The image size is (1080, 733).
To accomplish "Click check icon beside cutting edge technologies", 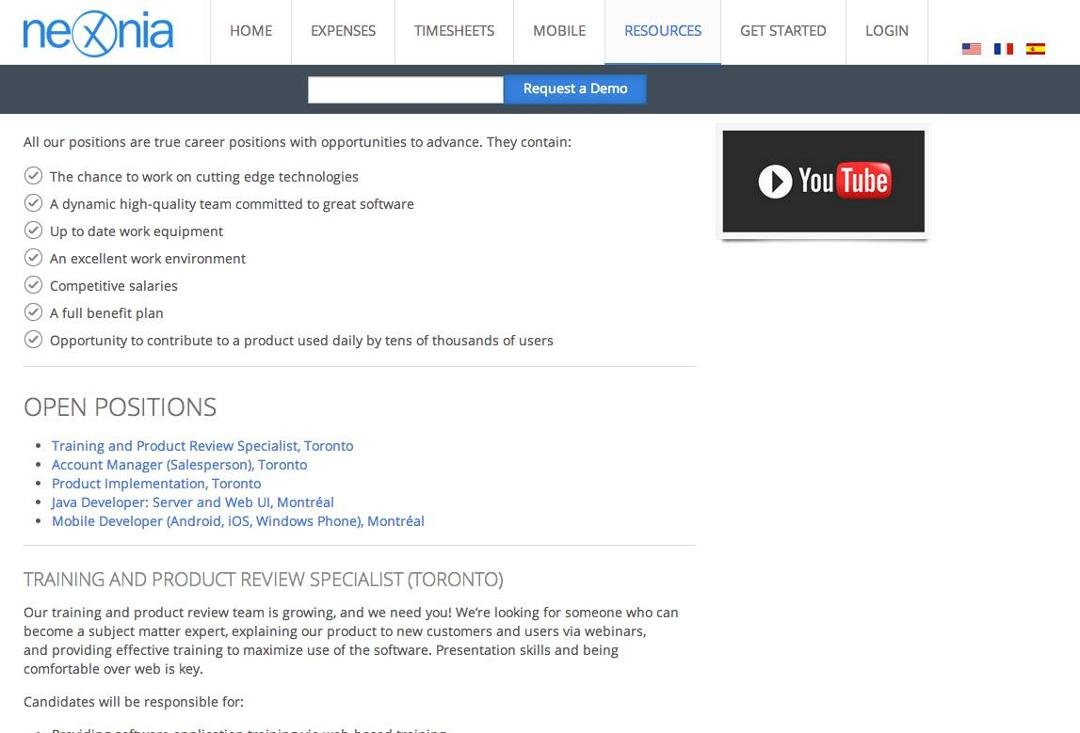I will [x=33, y=176].
